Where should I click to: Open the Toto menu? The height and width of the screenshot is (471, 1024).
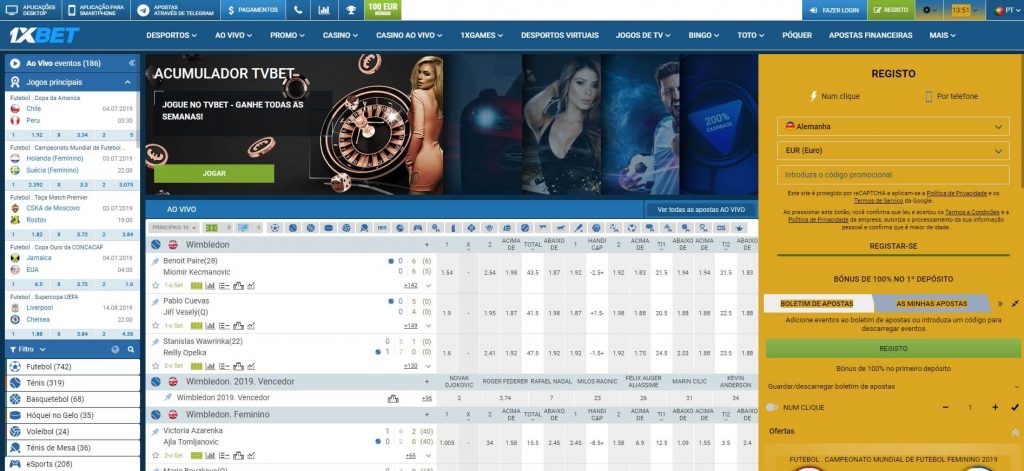coord(750,35)
